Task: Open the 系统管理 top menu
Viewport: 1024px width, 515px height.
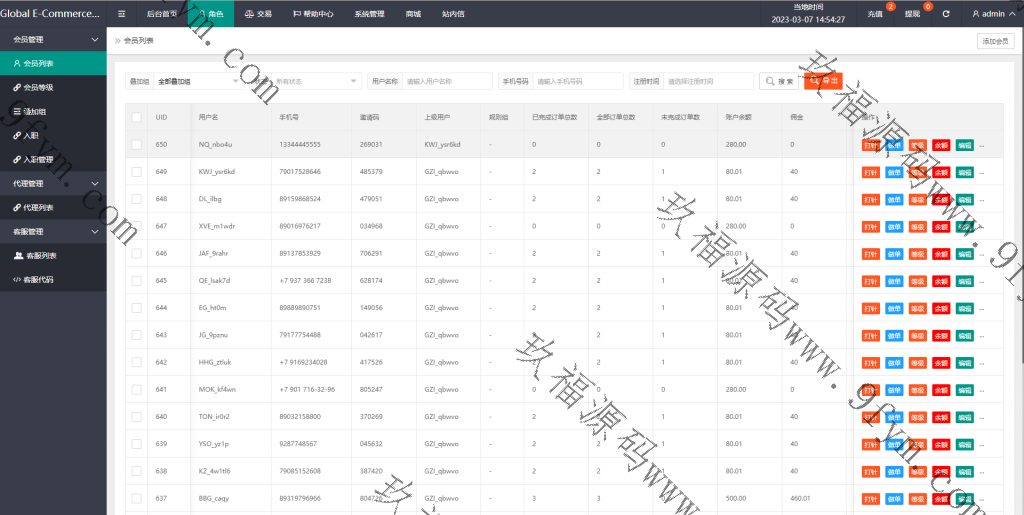Action: (369, 14)
